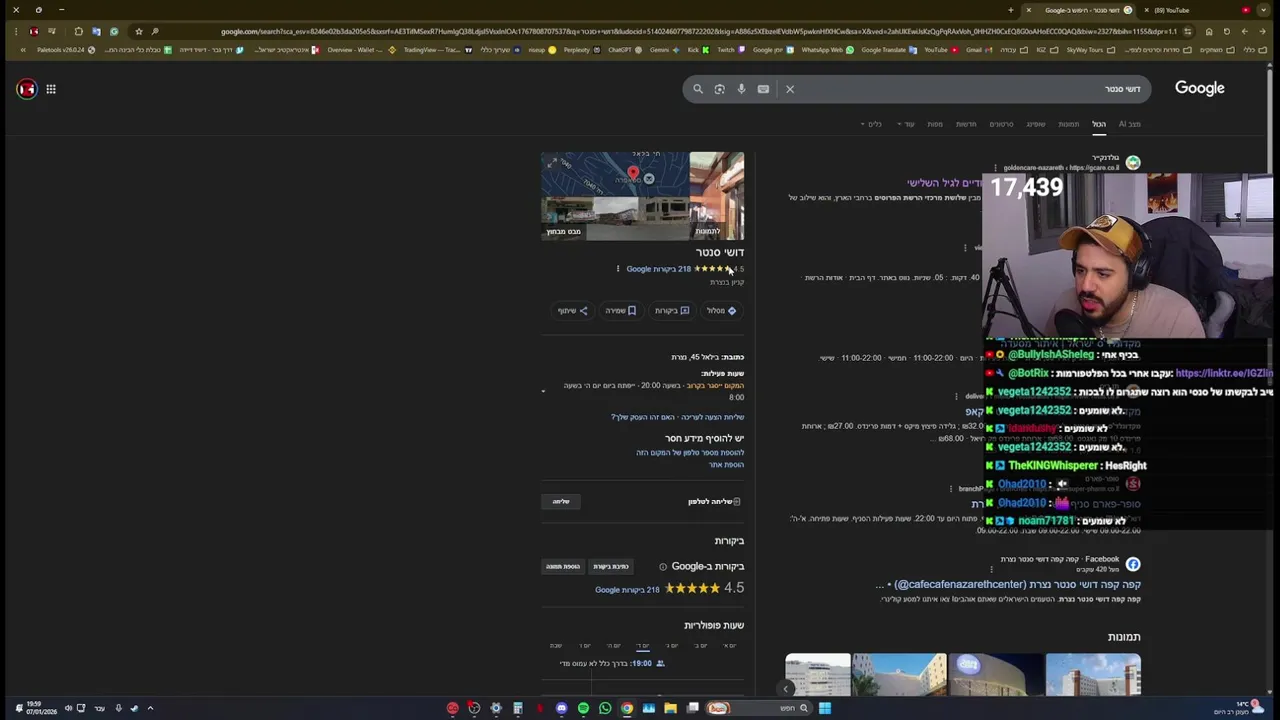1280x720 pixels.
Task: Click the כתיבת ביקורת write review button
Action: tap(610, 567)
